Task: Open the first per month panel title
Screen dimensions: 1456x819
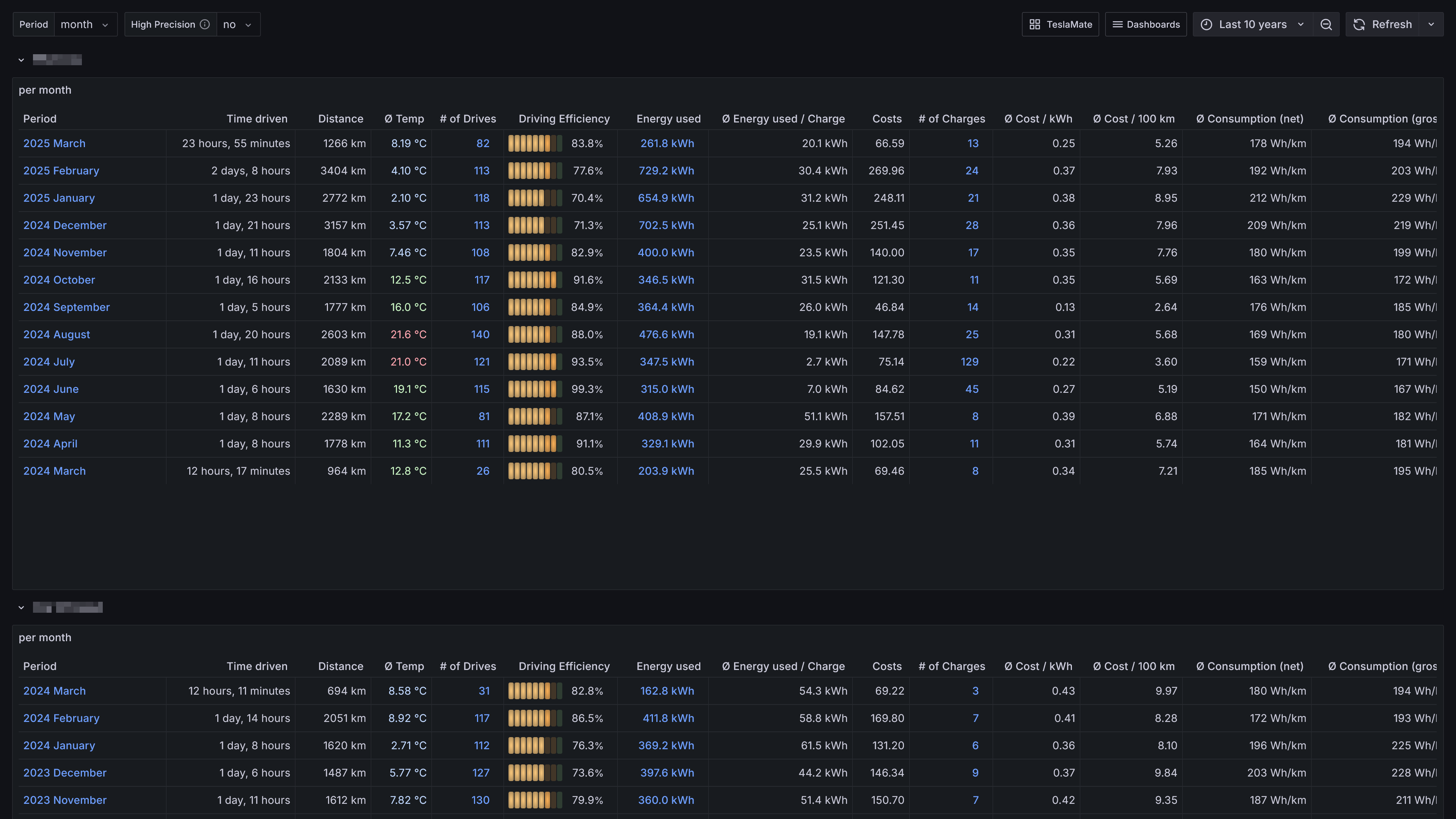Action: (x=45, y=90)
